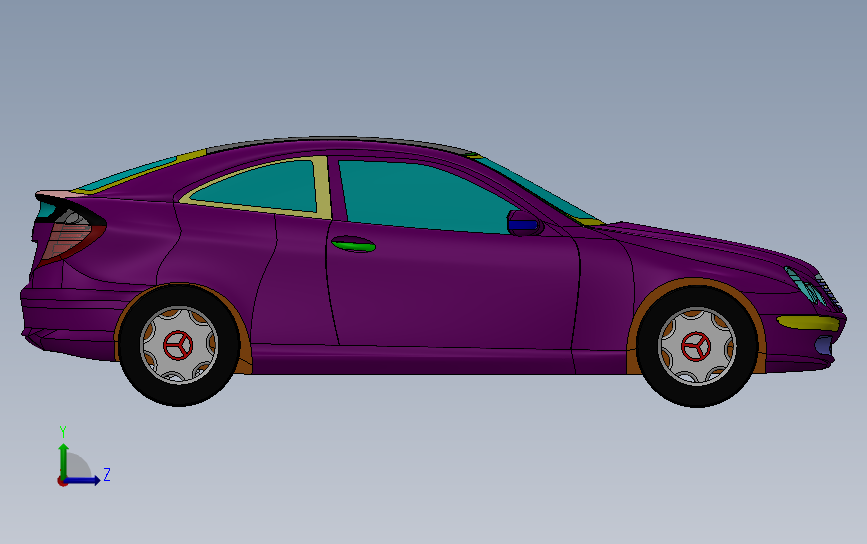Screen dimensions: 867x544
Task: Select the red star emblem on rear wheel
Action: click(178, 345)
